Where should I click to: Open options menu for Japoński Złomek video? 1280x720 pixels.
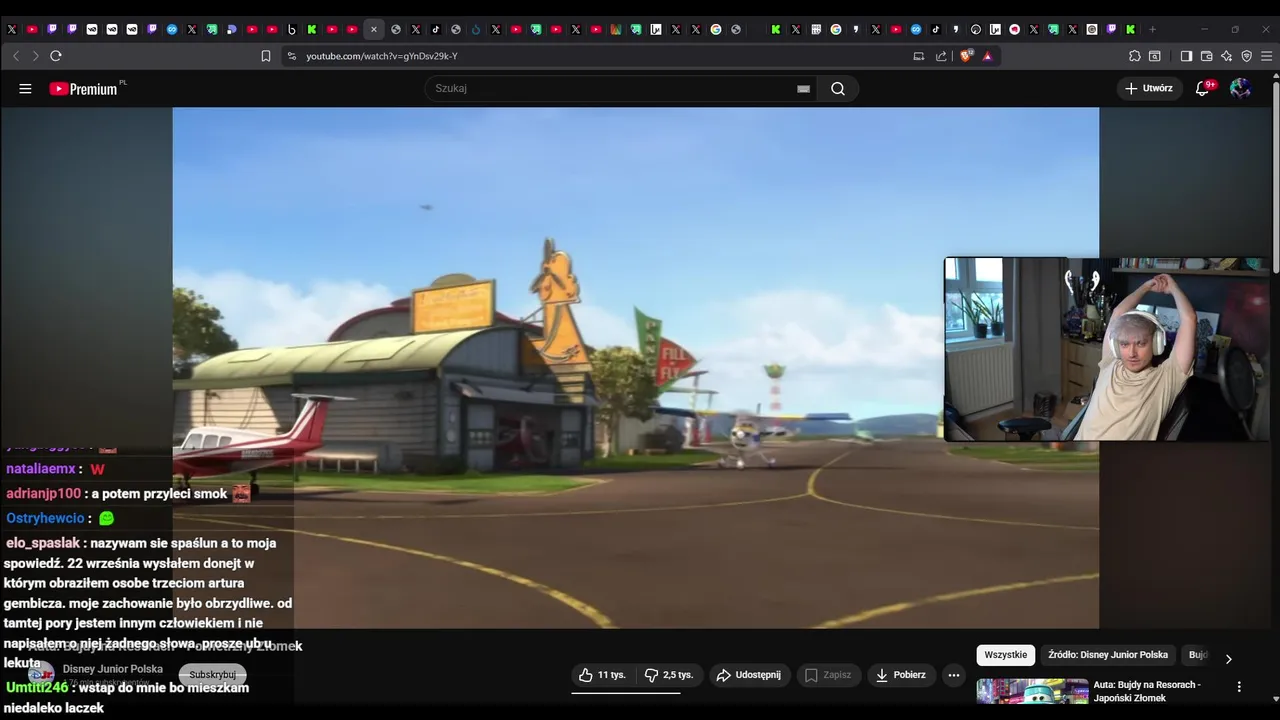(x=1239, y=687)
